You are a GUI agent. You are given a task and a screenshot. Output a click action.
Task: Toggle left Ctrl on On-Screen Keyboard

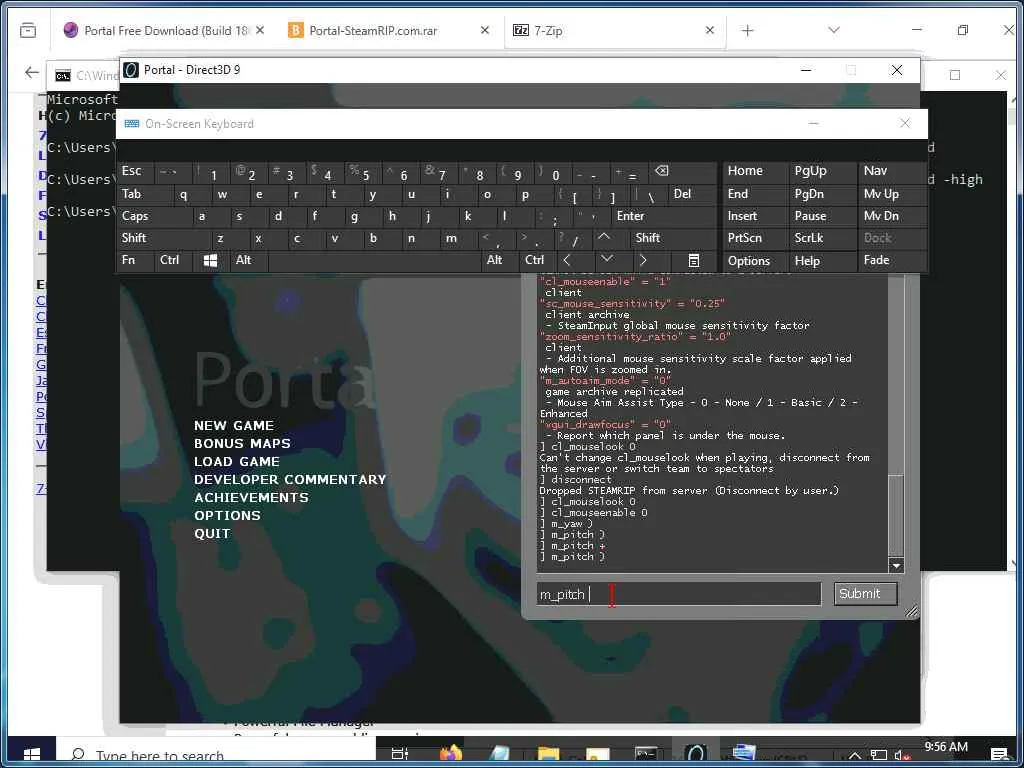[x=173, y=261]
